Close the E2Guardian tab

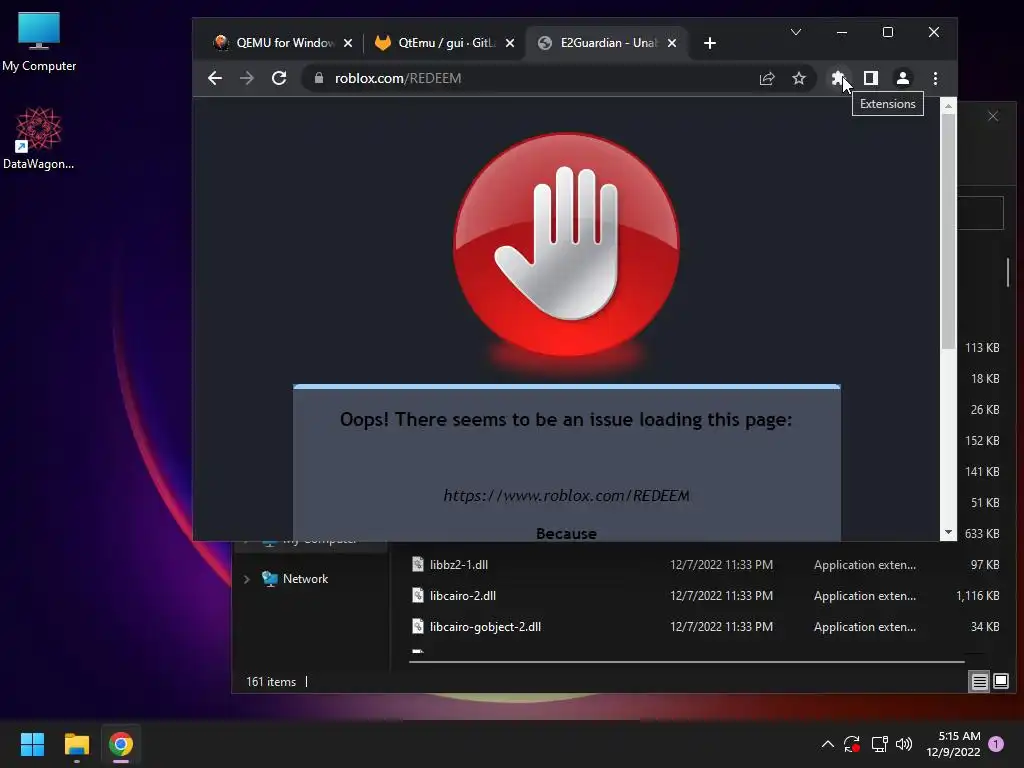(672, 43)
